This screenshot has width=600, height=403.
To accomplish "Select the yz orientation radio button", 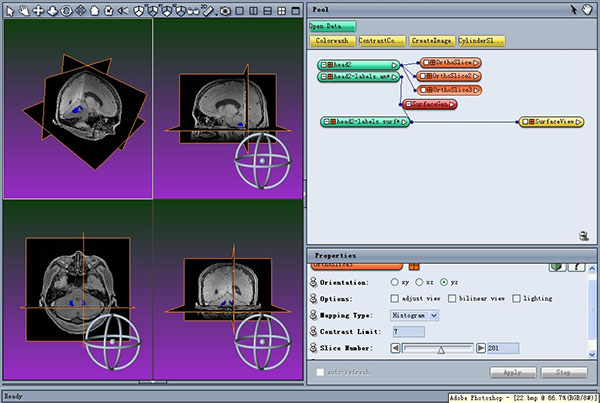I will pyautogui.click(x=444, y=282).
